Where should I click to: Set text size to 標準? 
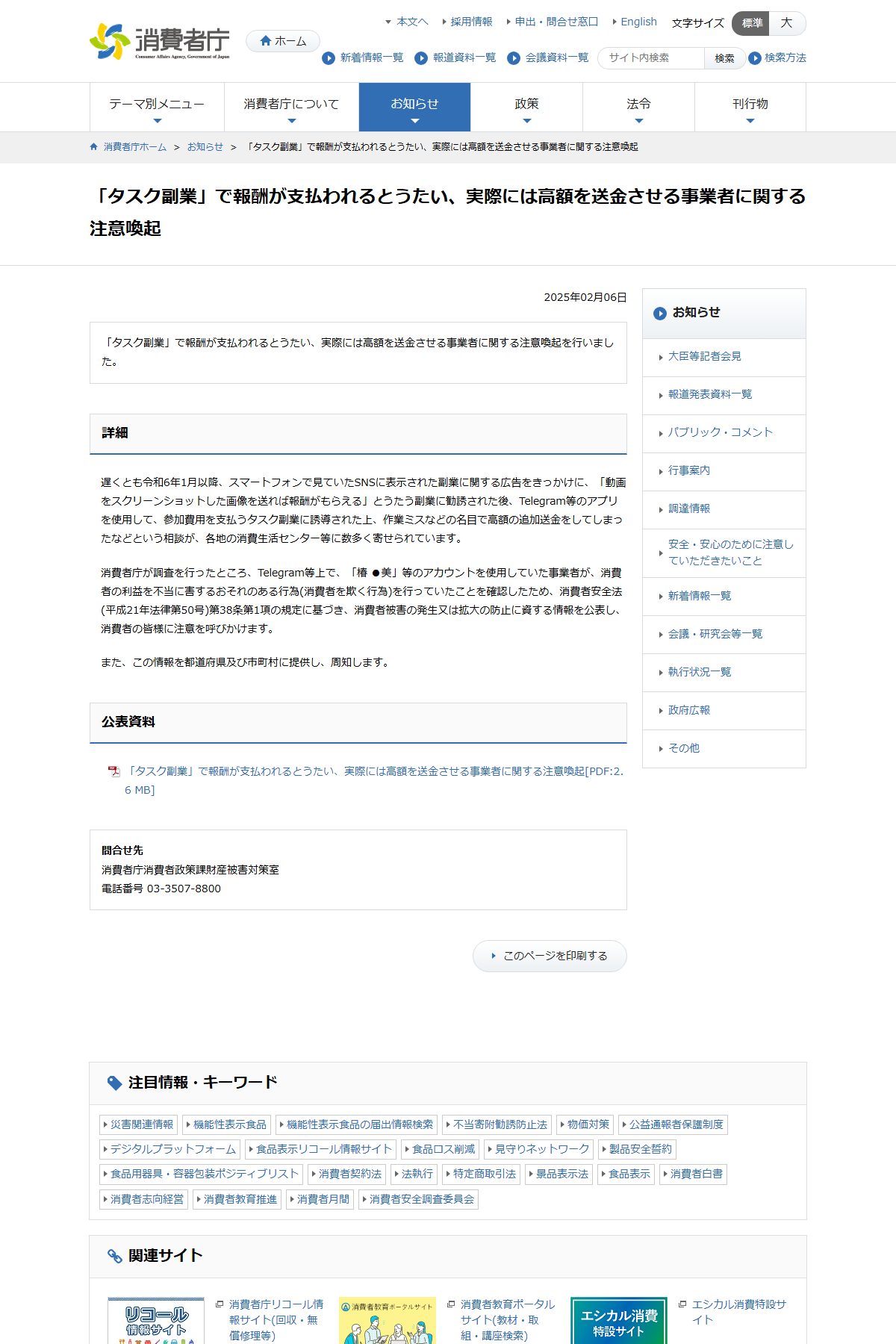point(751,23)
